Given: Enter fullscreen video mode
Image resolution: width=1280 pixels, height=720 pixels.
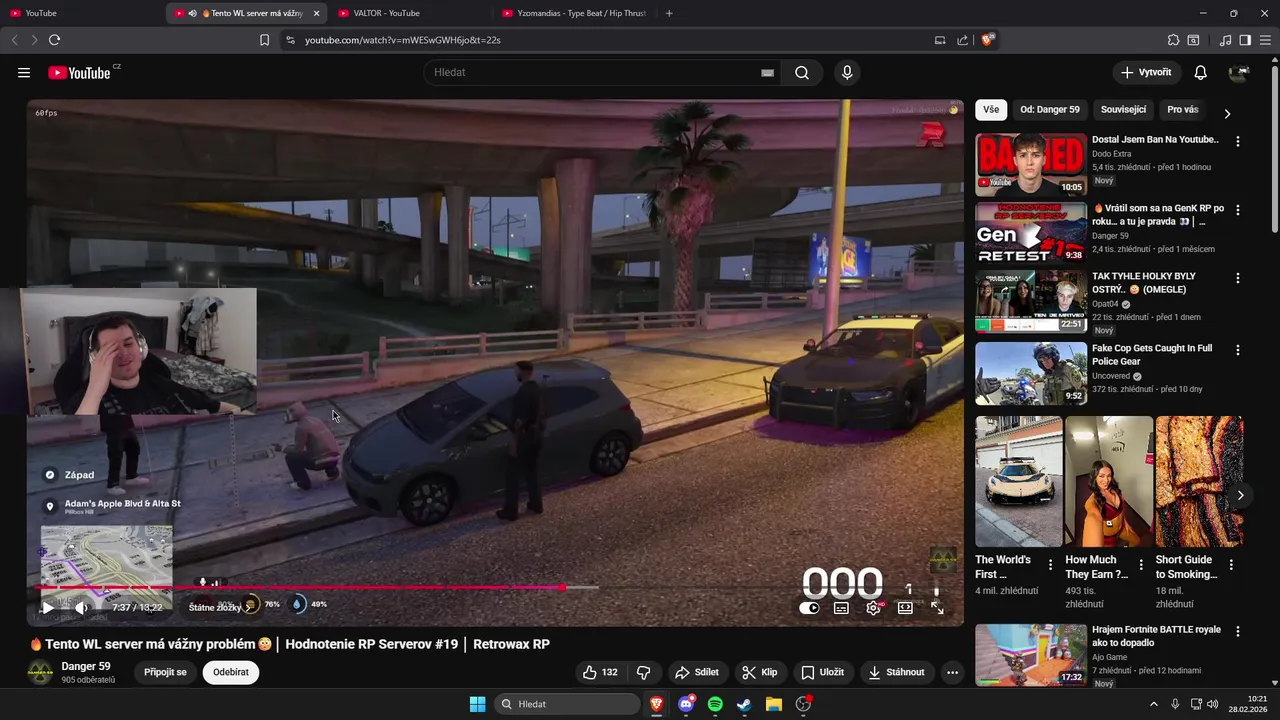Looking at the screenshot, I should [937, 608].
